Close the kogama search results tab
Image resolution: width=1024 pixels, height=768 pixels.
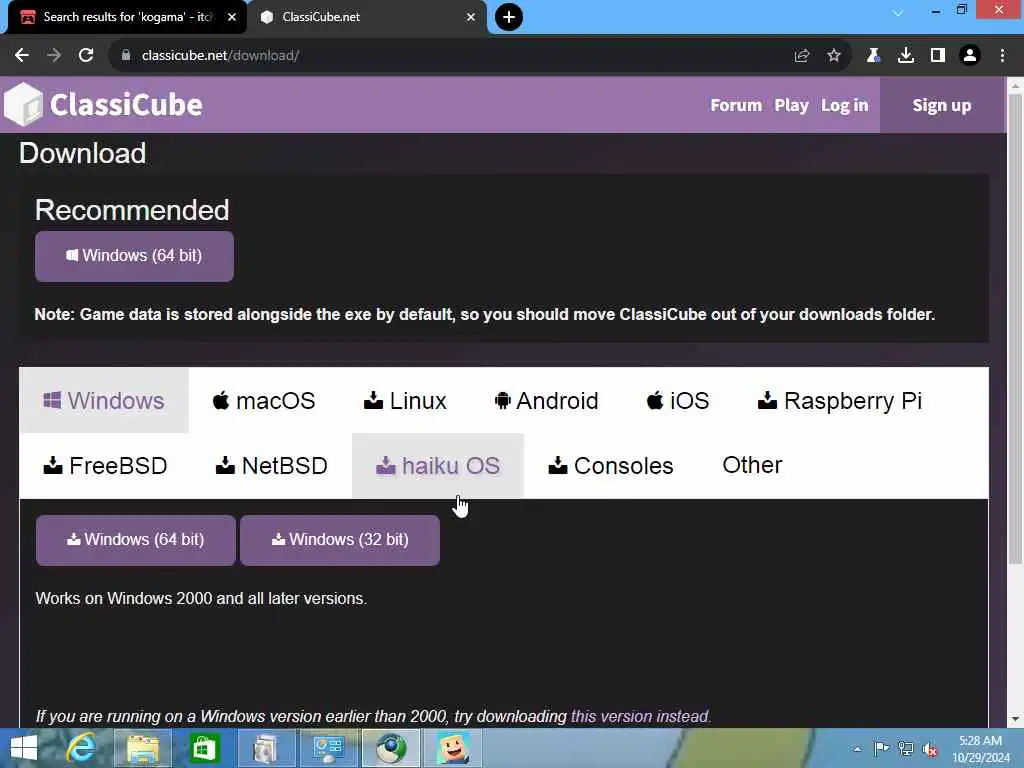[231, 17]
